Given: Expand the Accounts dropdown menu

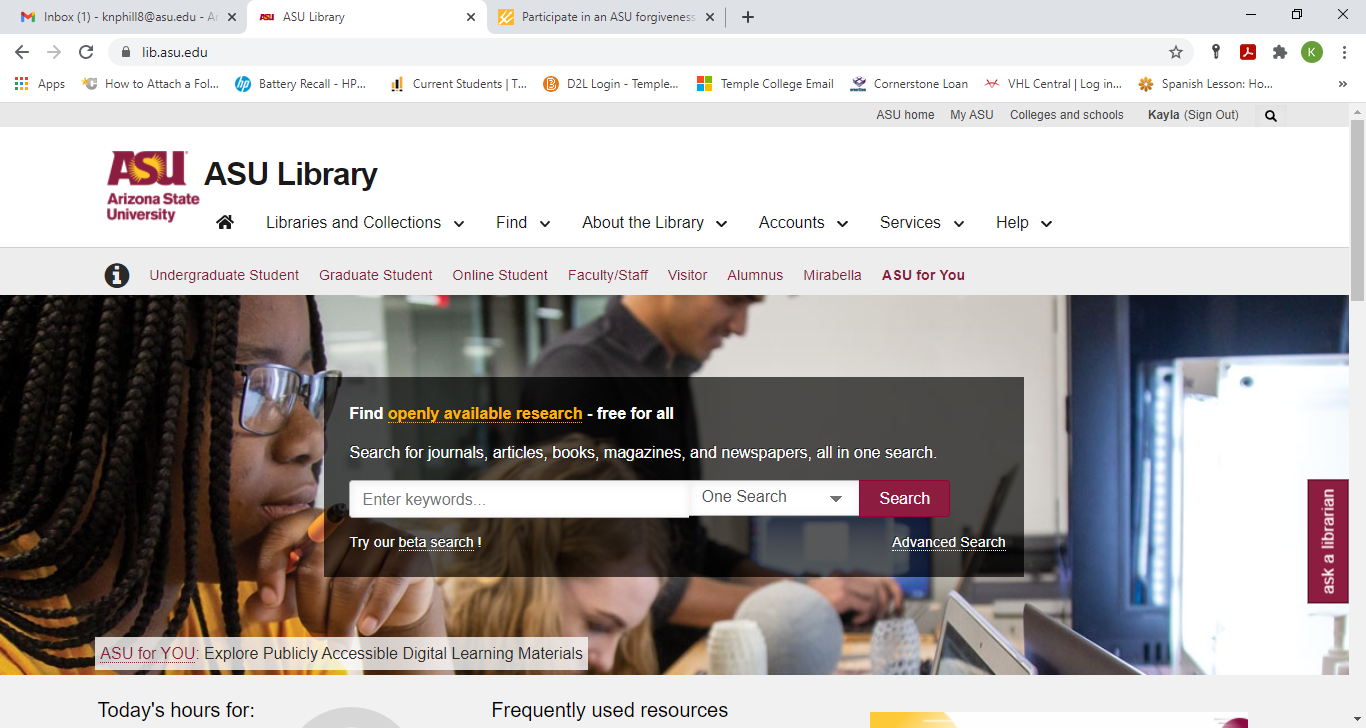Looking at the screenshot, I should point(803,223).
